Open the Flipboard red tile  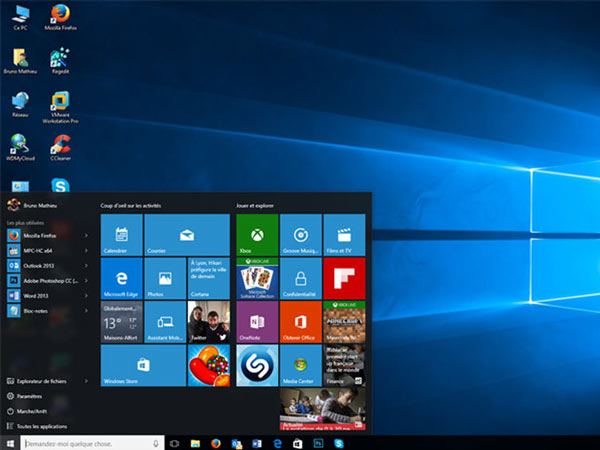[344, 278]
